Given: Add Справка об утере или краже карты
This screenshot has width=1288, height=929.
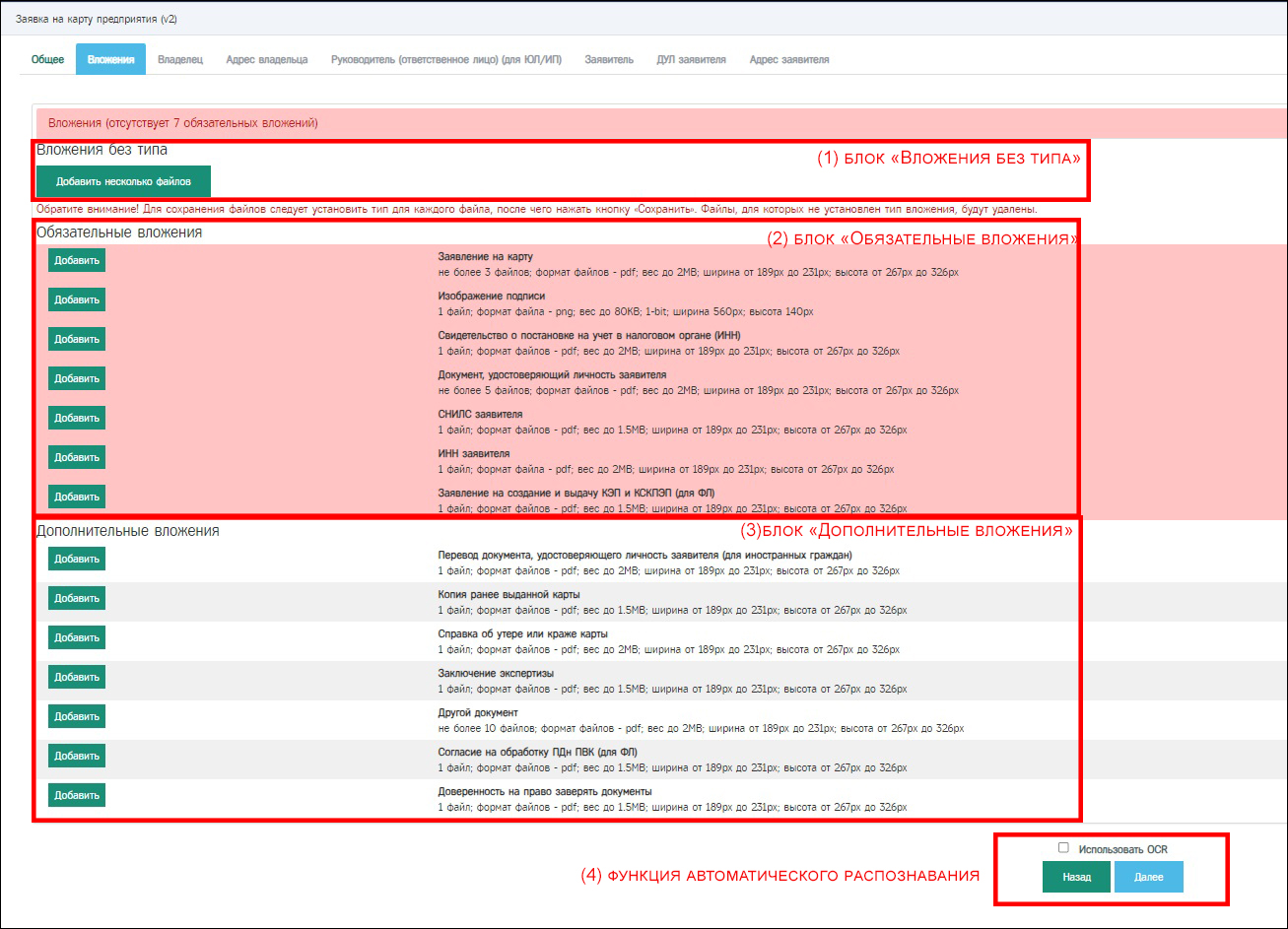Looking at the screenshot, I should [77, 637].
